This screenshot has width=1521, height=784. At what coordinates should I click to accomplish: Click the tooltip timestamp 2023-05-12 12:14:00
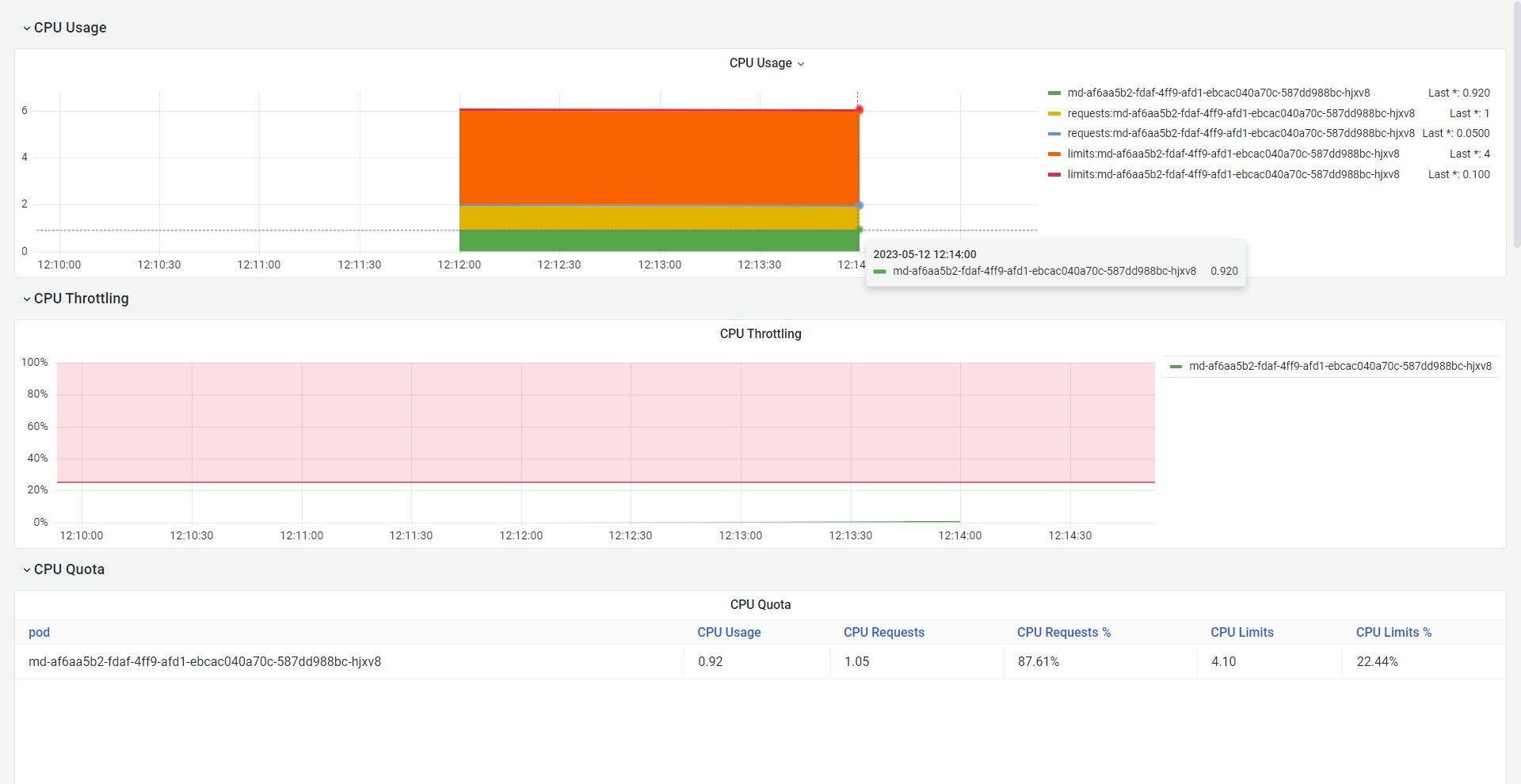(924, 254)
